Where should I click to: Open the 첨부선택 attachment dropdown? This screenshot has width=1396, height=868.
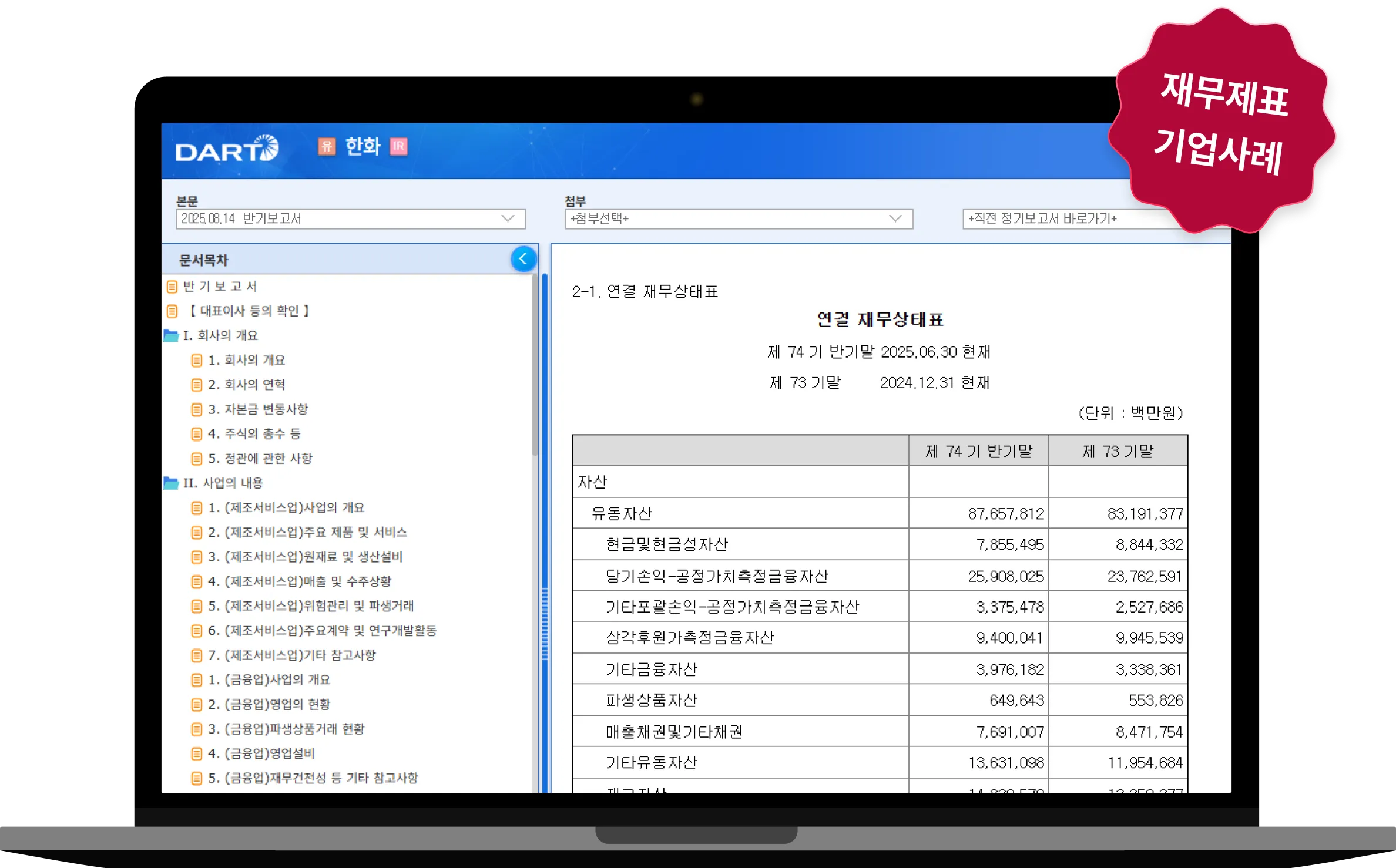coord(739,219)
